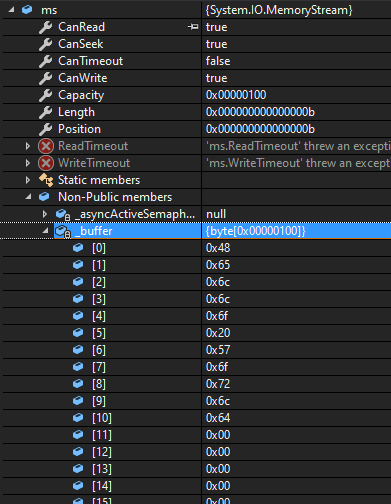Viewport: 391px width, 504px height.
Task: Click value 0x72 at index [8]
Action: click(x=218, y=384)
